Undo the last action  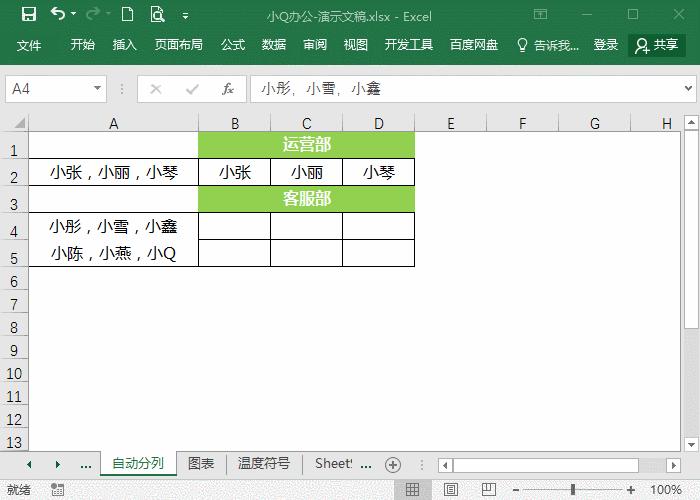(58, 14)
